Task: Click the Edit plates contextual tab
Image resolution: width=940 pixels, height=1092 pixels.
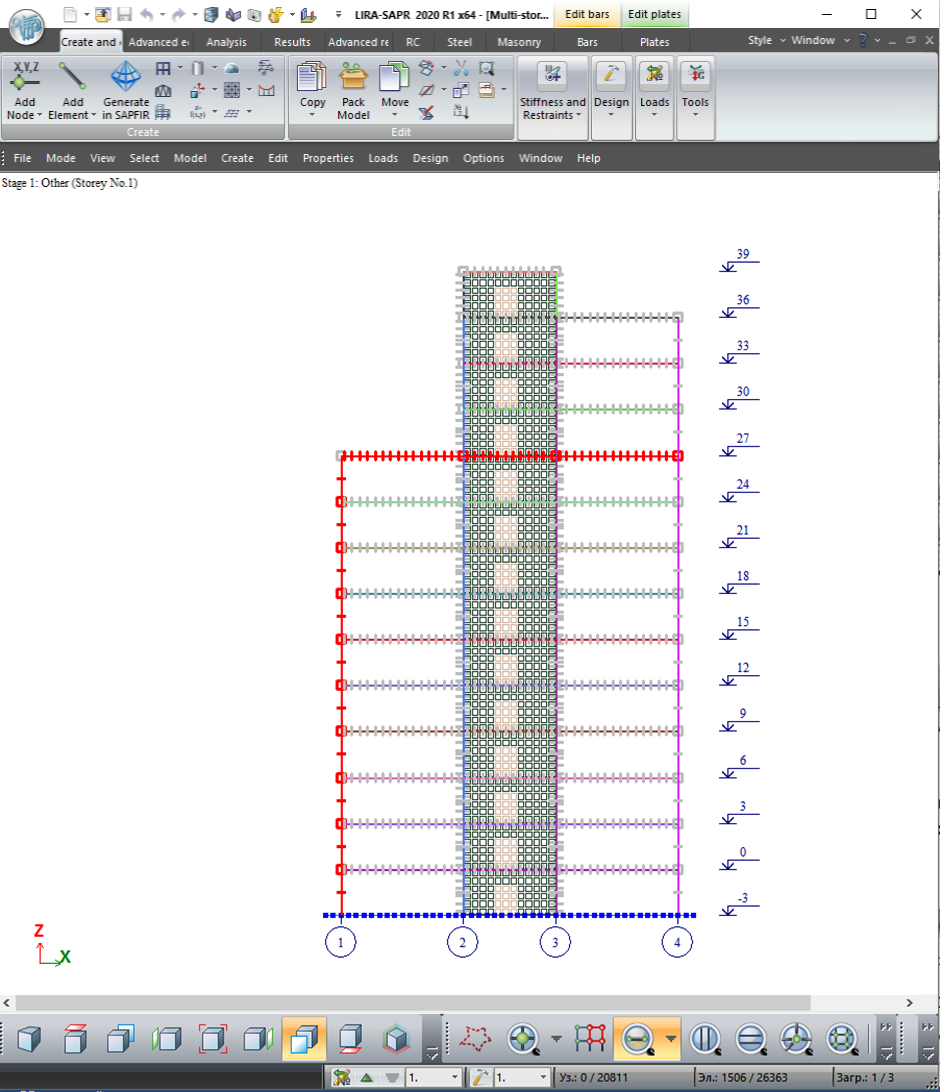Action: (654, 15)
